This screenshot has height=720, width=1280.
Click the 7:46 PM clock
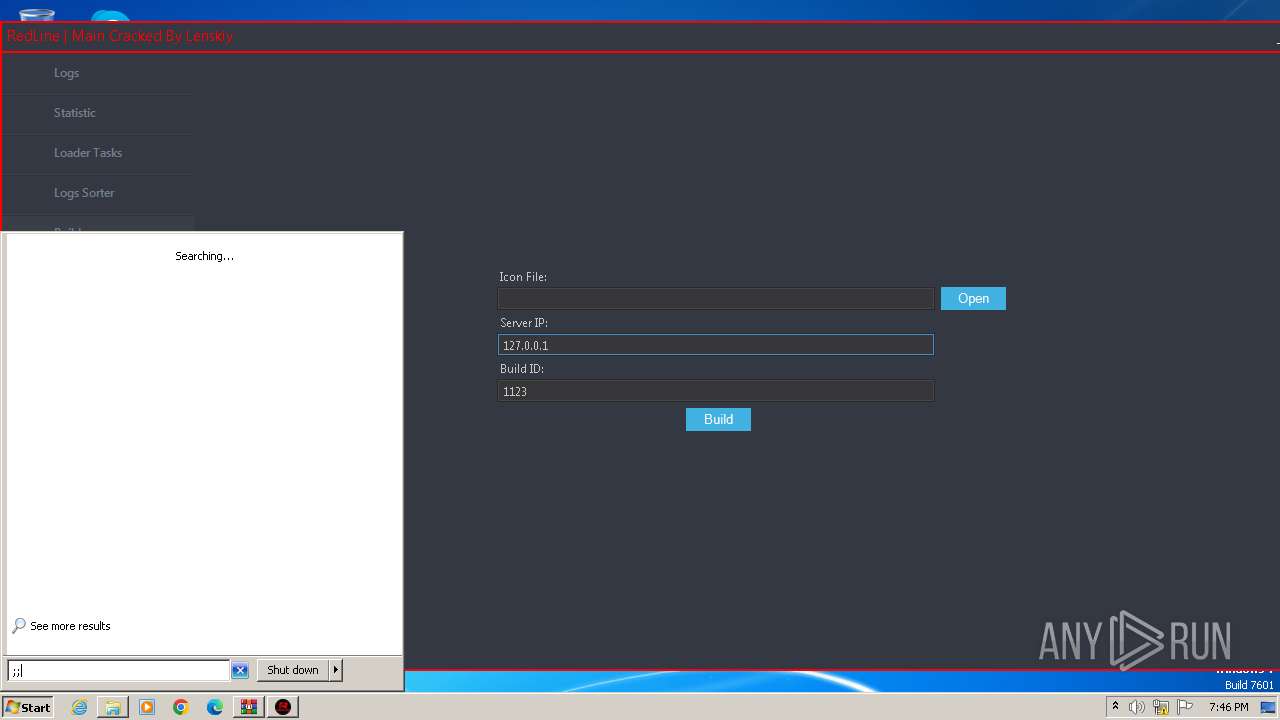(1228, 707)
